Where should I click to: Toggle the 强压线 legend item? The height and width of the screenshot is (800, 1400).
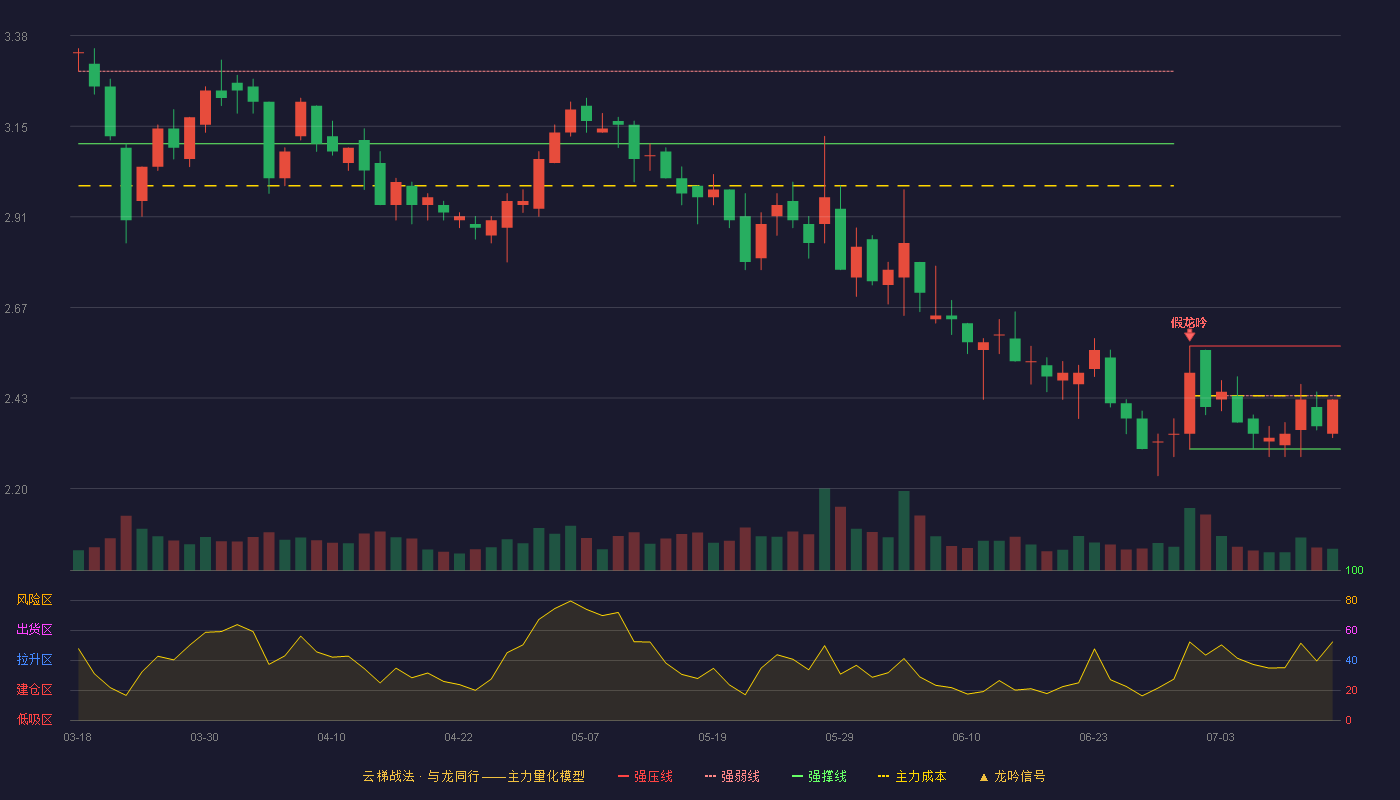coord(645,776)
